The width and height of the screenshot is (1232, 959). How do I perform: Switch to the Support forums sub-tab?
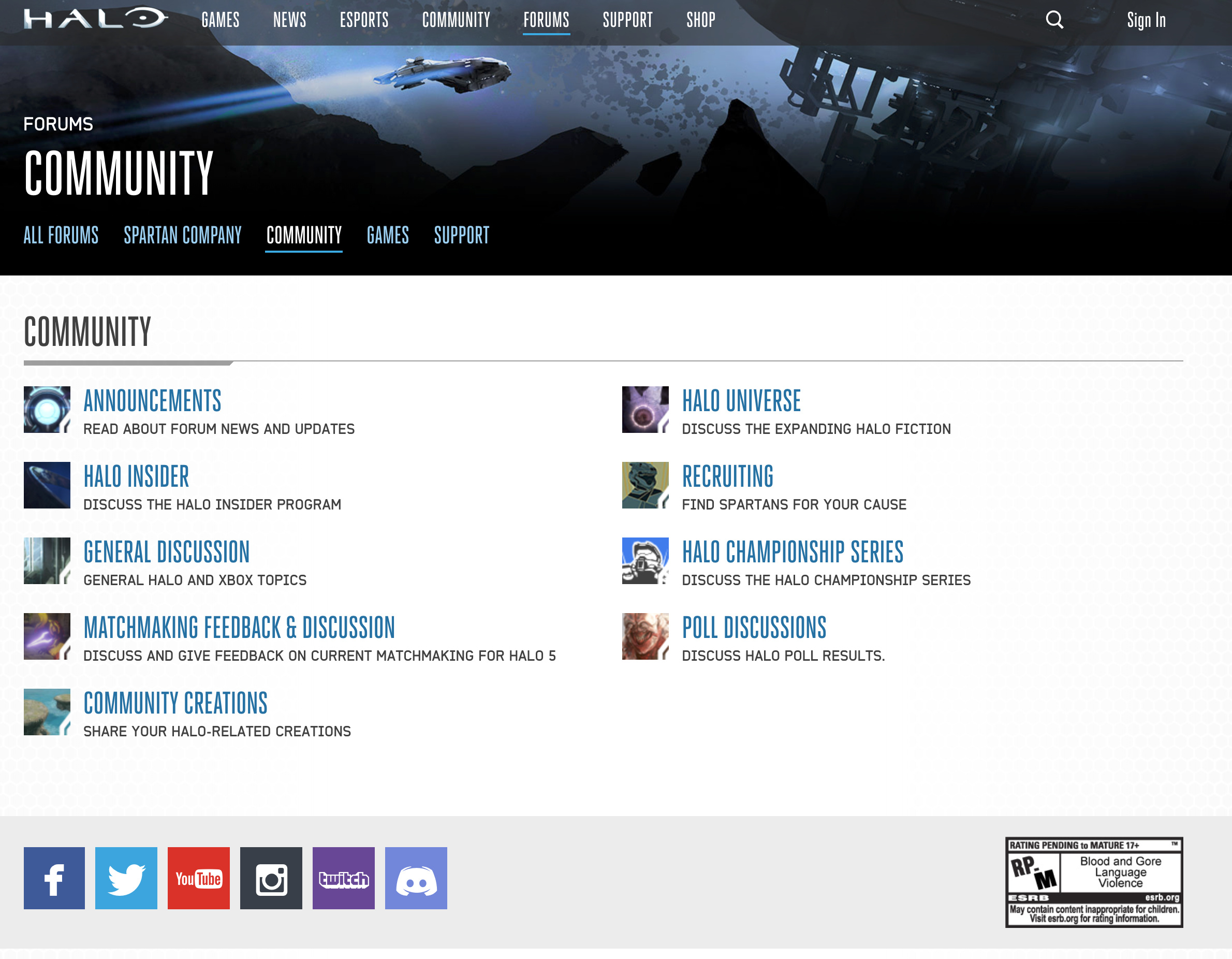pyautogui.click(x=461, y=235)
